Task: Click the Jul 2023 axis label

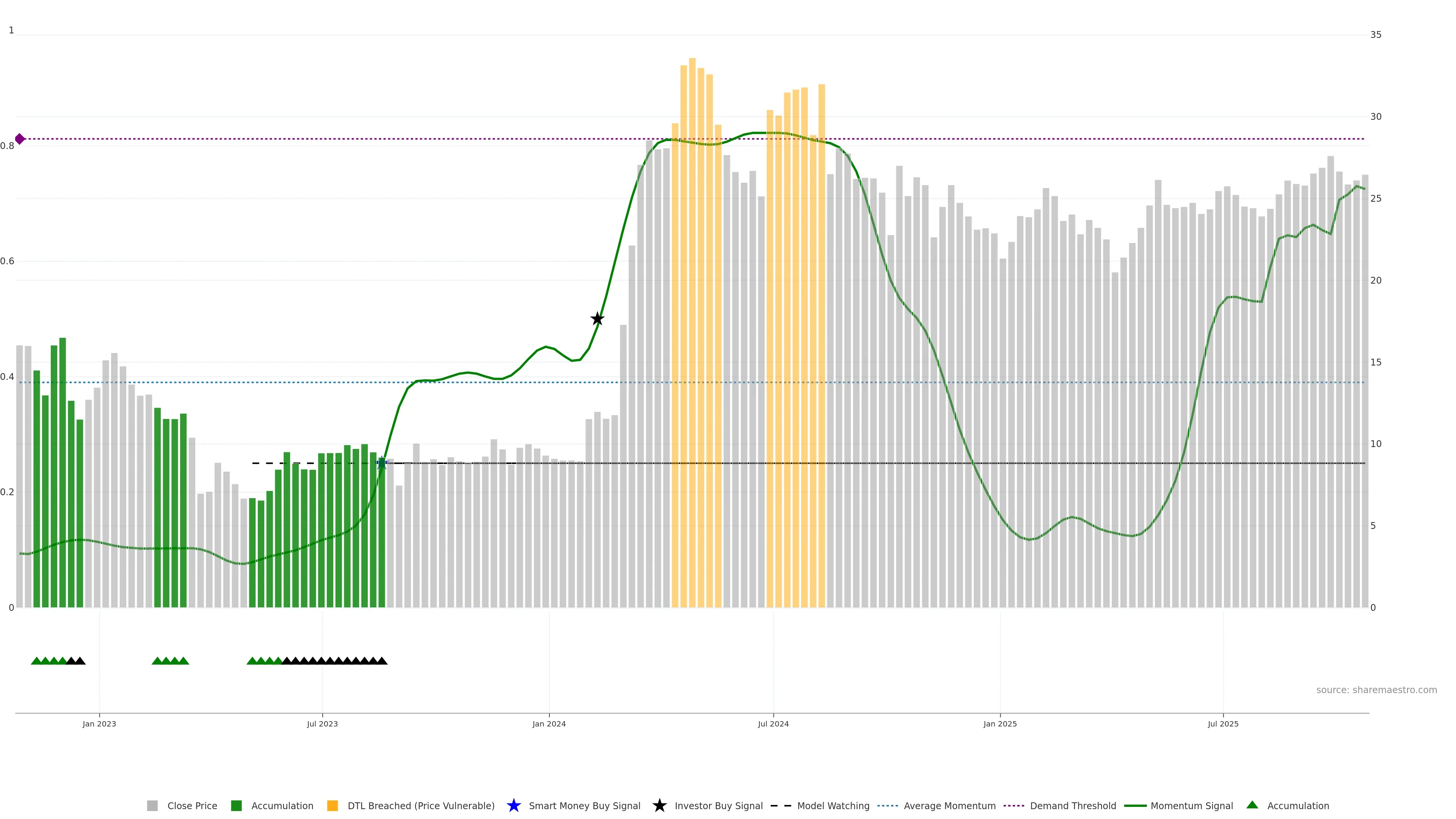Action: pyautogui.click(x=322, y=723)
